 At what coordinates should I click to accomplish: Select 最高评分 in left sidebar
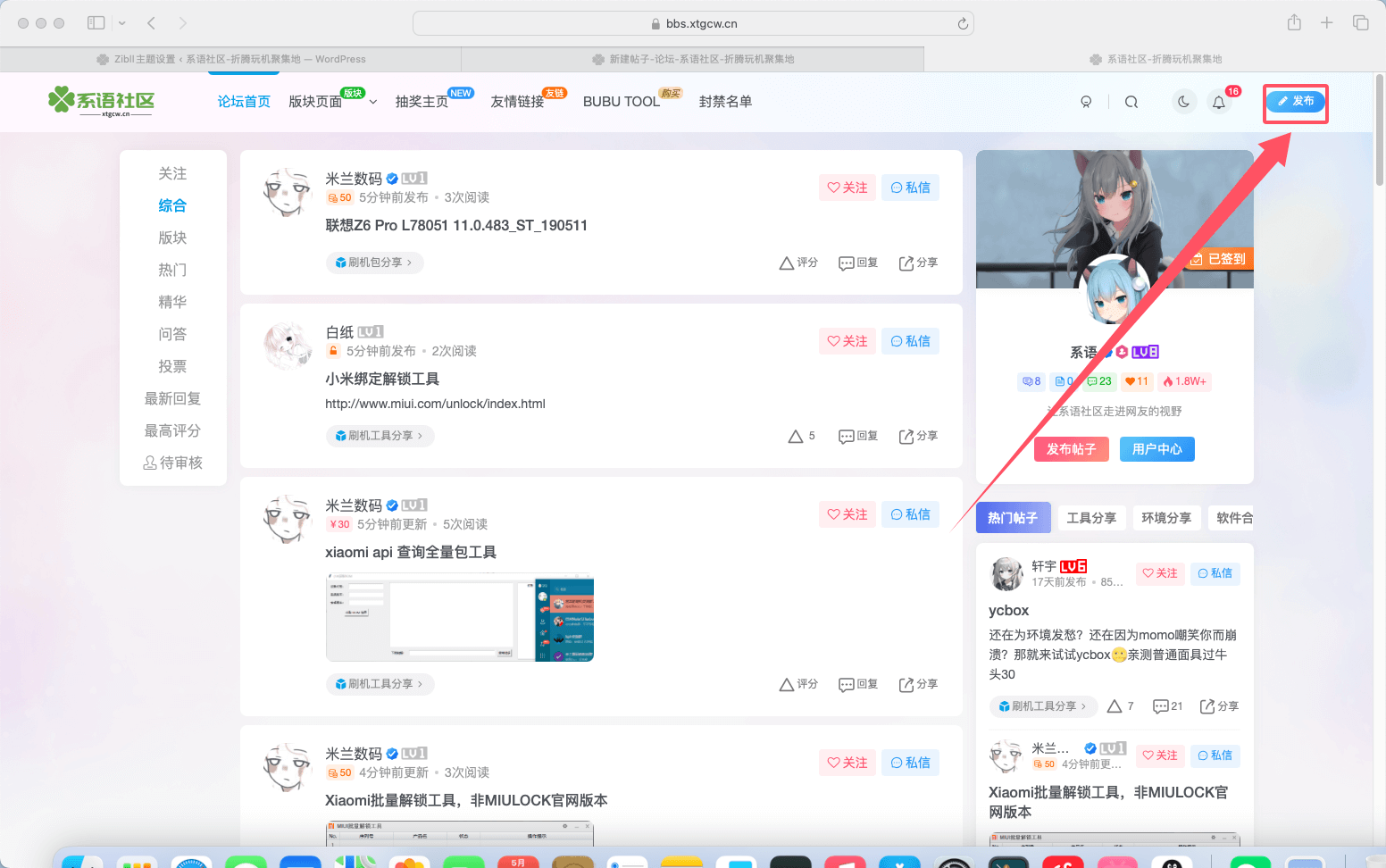[x=172, y=430]
